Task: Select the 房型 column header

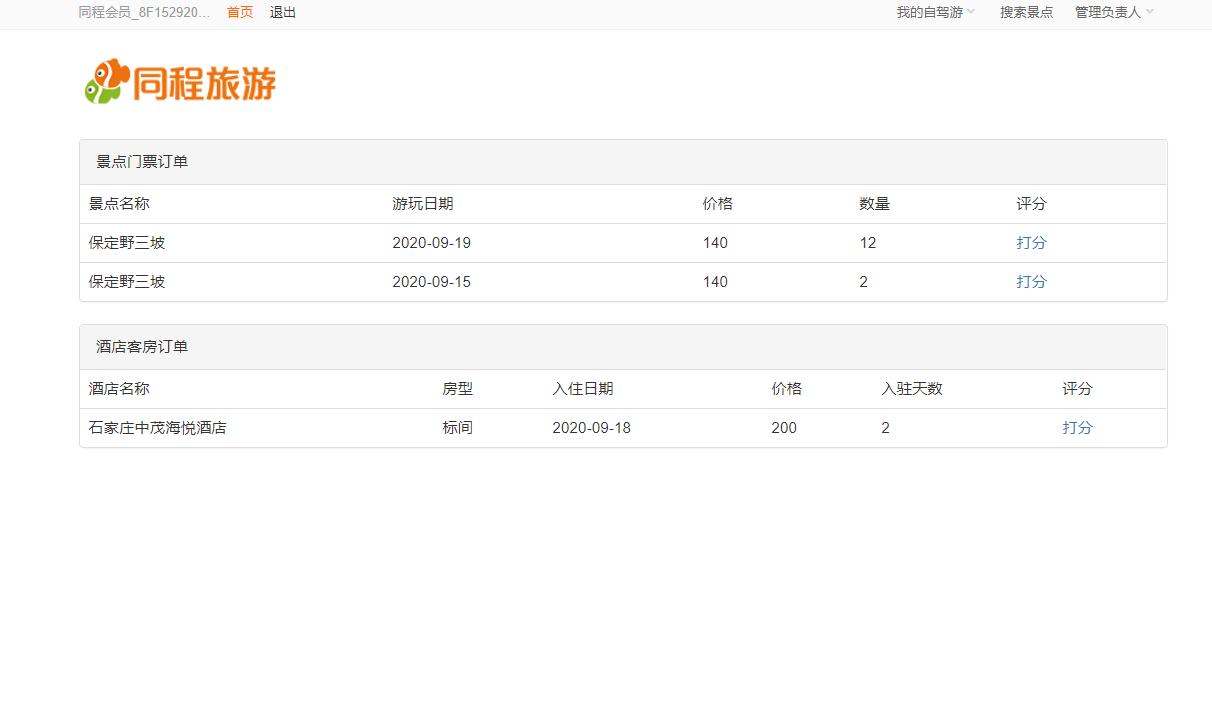Action: click(457, 389)
